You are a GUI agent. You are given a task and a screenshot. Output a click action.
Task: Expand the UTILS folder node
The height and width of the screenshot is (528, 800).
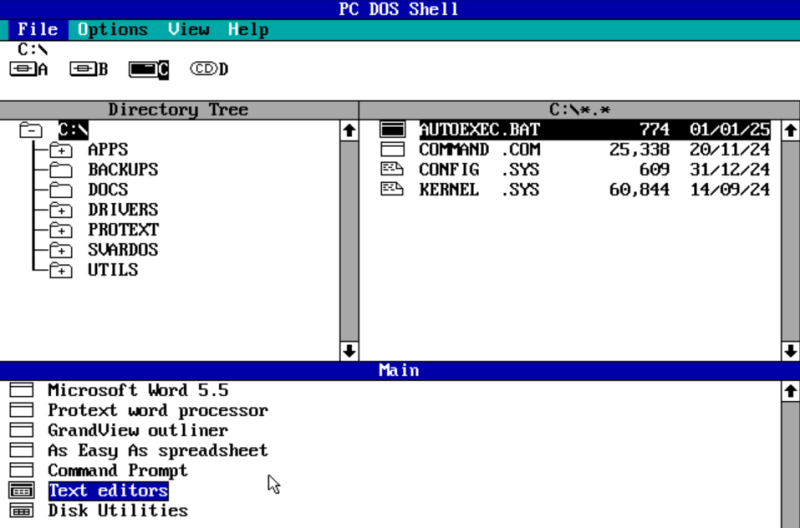coord(61,270)
